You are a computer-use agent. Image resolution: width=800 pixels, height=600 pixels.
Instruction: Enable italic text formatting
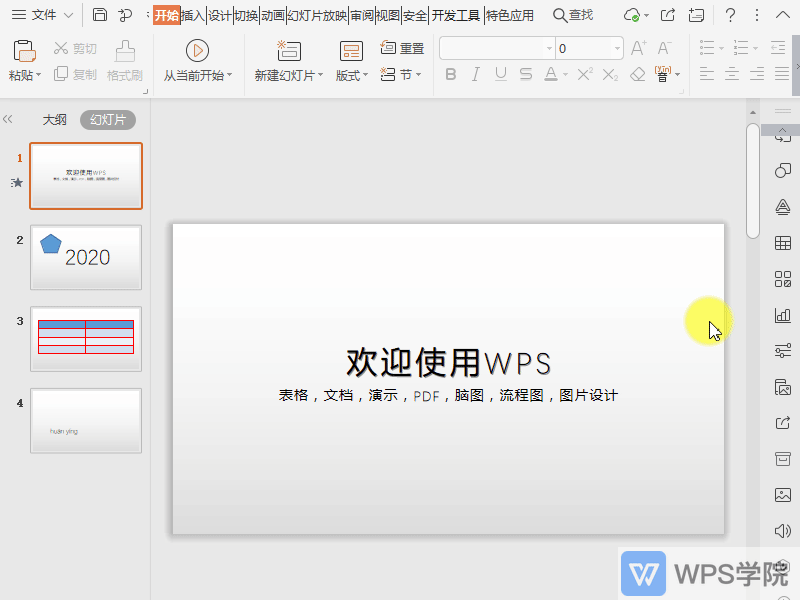pyautogui.click(x=475, y=75)
